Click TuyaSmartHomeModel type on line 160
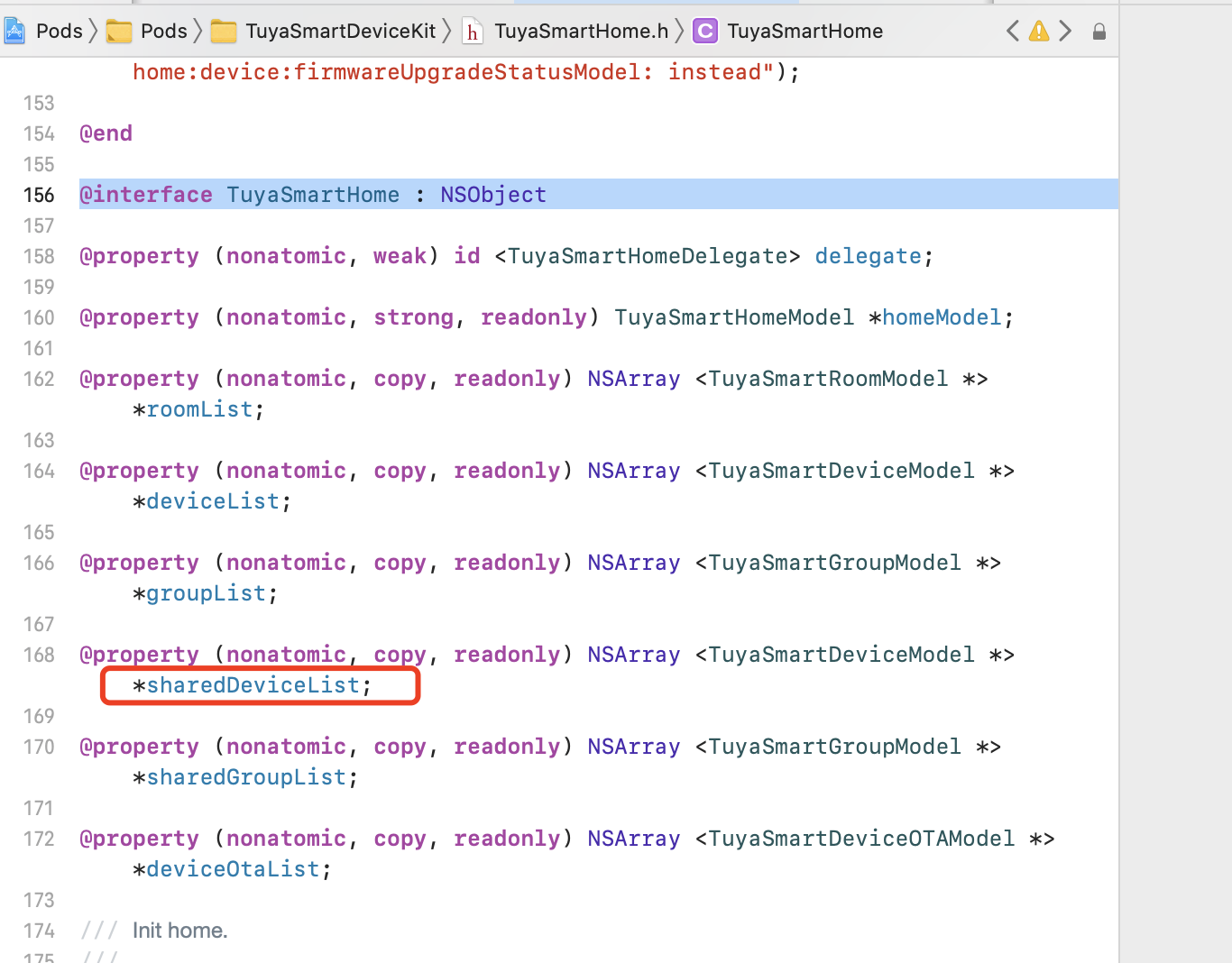This screenshot has width=1232, height=963. click(734, 317)
